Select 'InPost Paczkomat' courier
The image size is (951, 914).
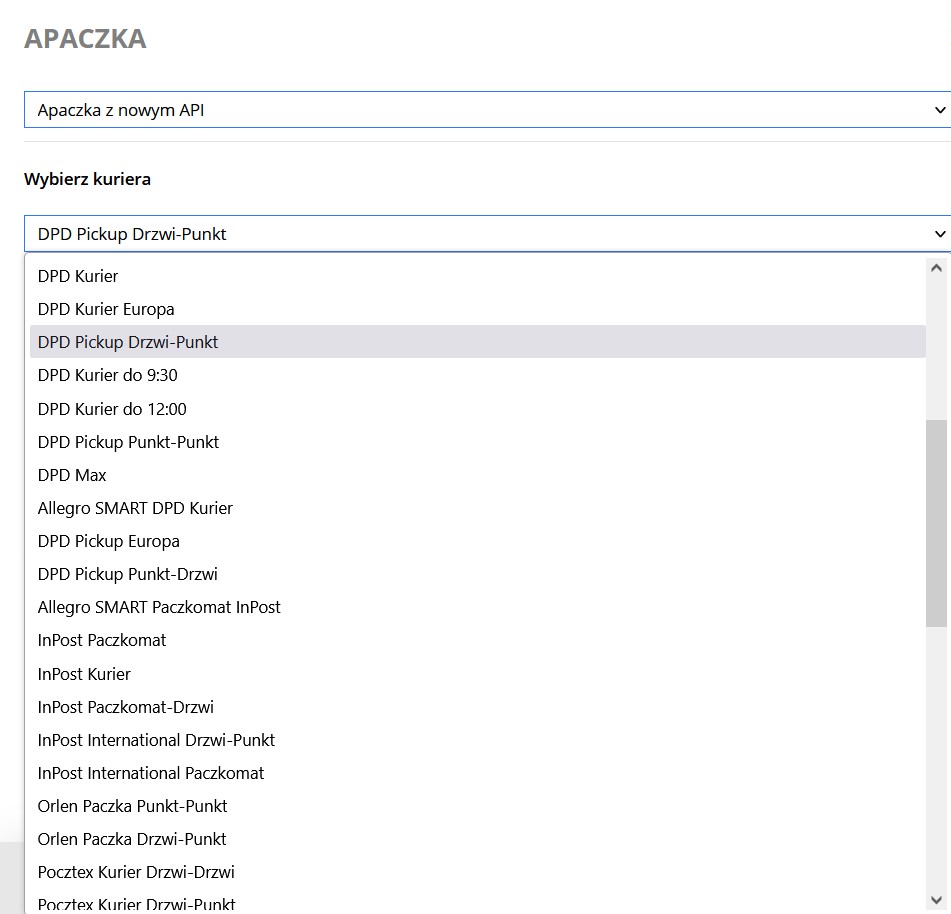pos(477,640)
